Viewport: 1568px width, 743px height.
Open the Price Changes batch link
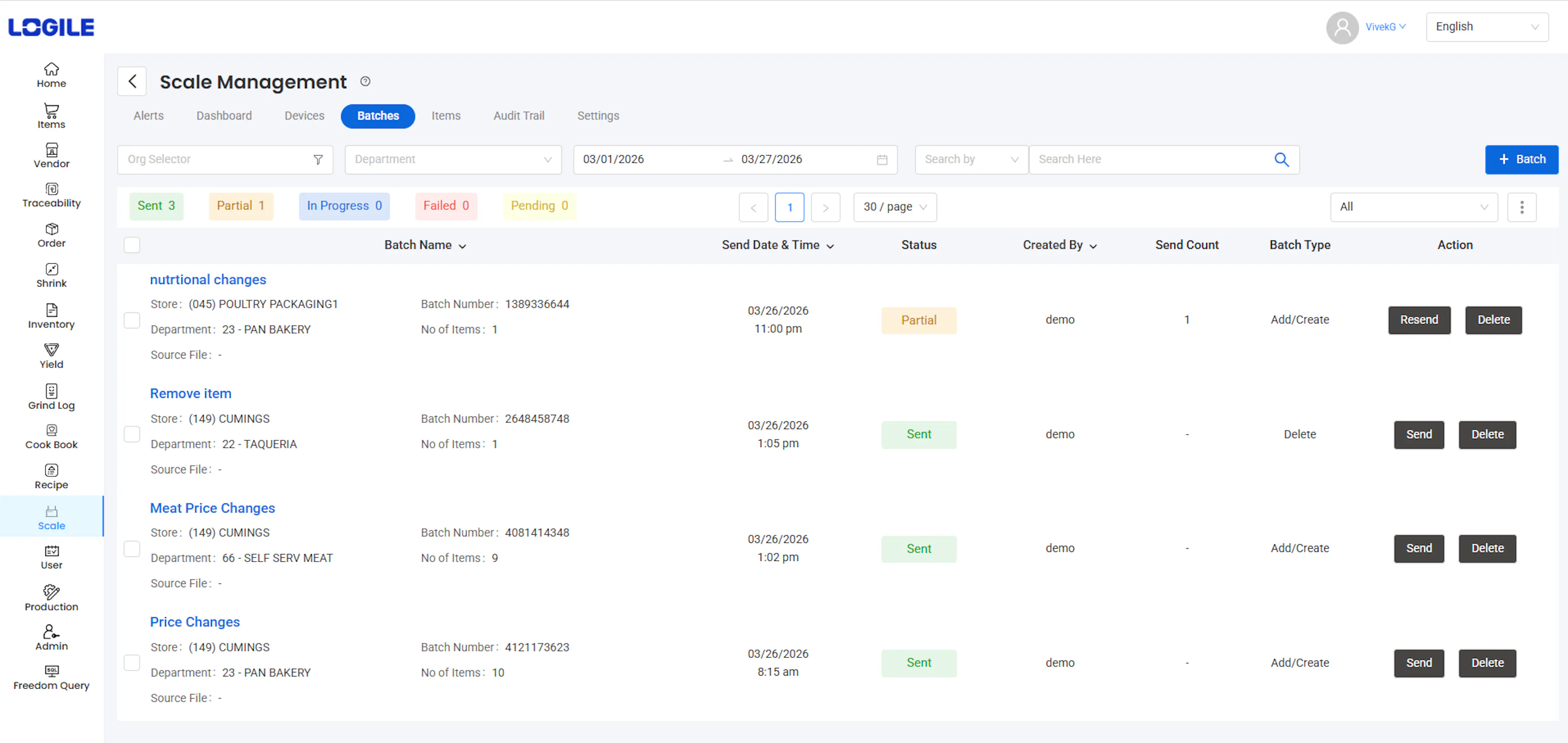click(x=195, y=622)
